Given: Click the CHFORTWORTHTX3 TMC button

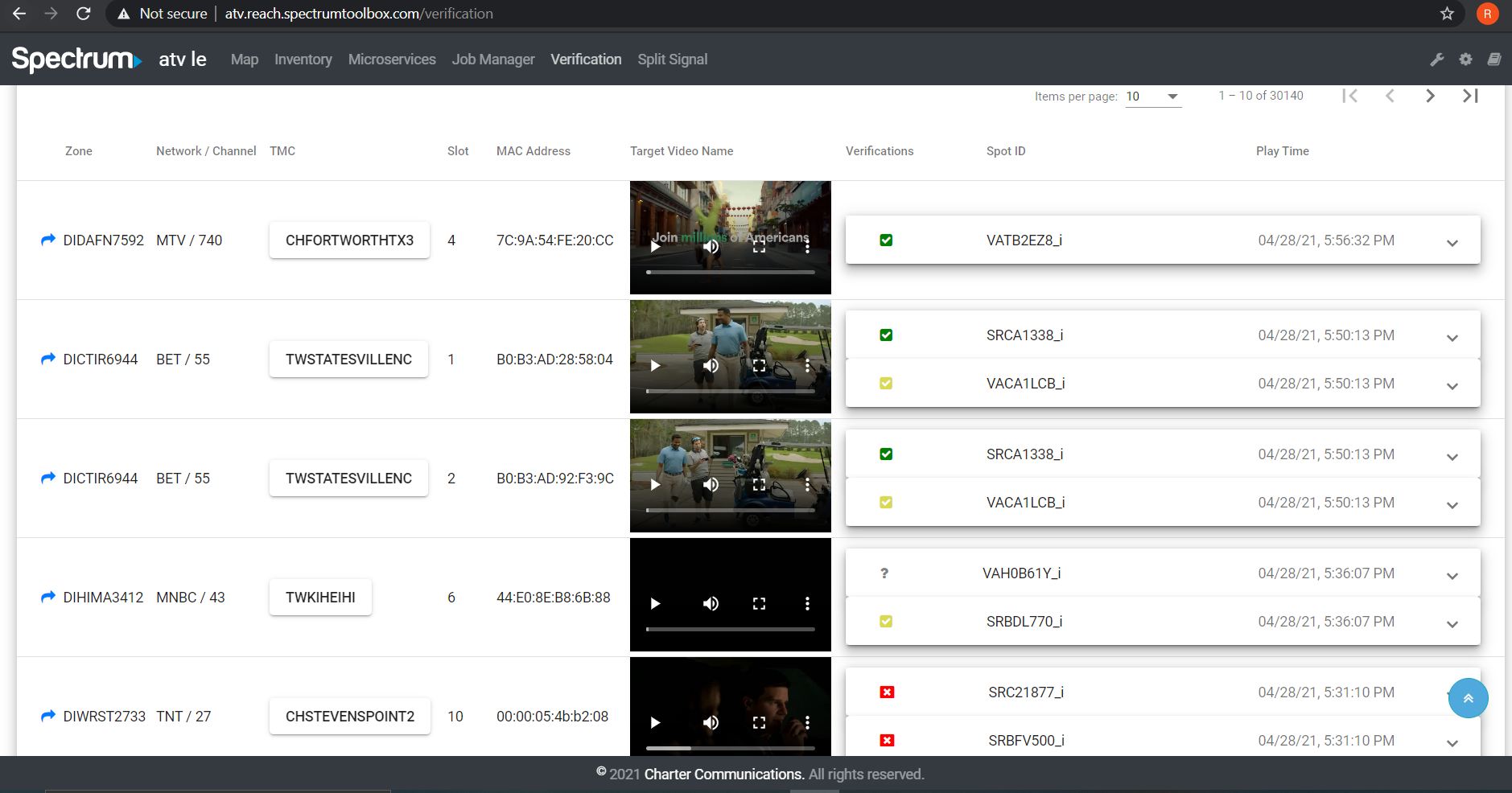Looking at the screenshot, I should (x=349, y=240).
